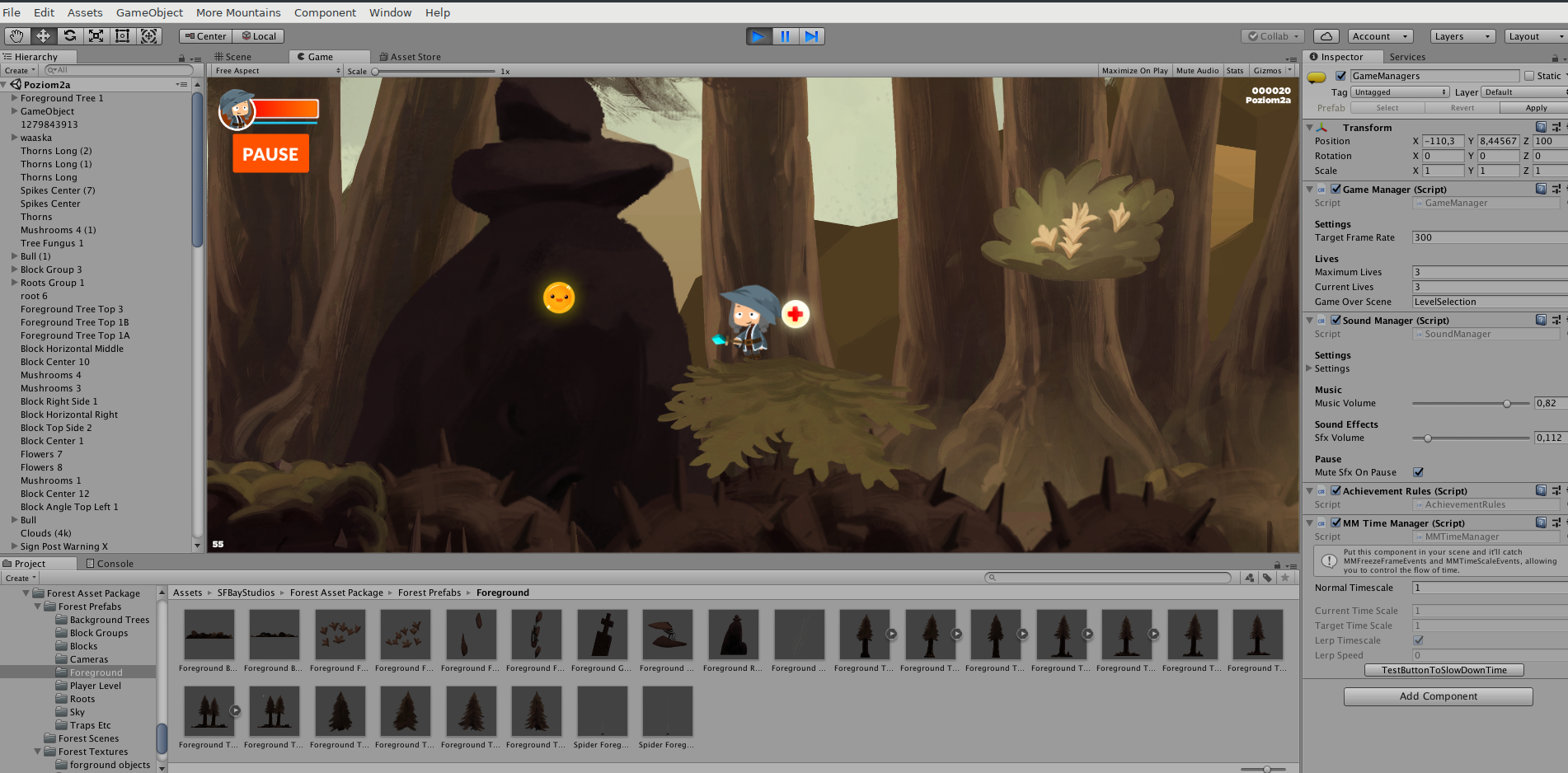Image resolution: width=1568 pixels, height=773 pixels.
Task: Toggle Achievement Rules script enabled checkbox
Action: (1336, 490)
